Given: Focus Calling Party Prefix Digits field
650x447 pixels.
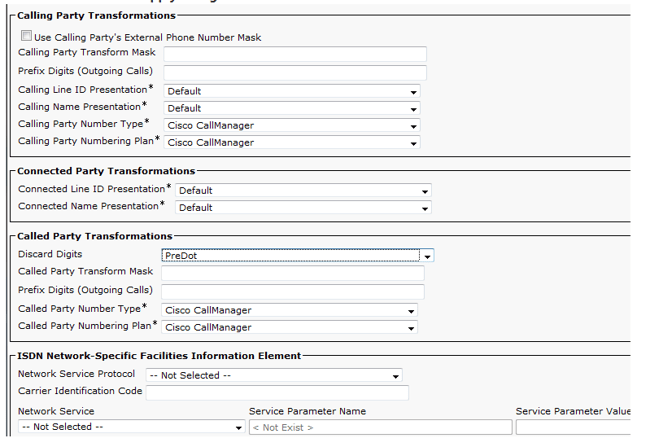Looking at the screenshot, I should point(295,73).
